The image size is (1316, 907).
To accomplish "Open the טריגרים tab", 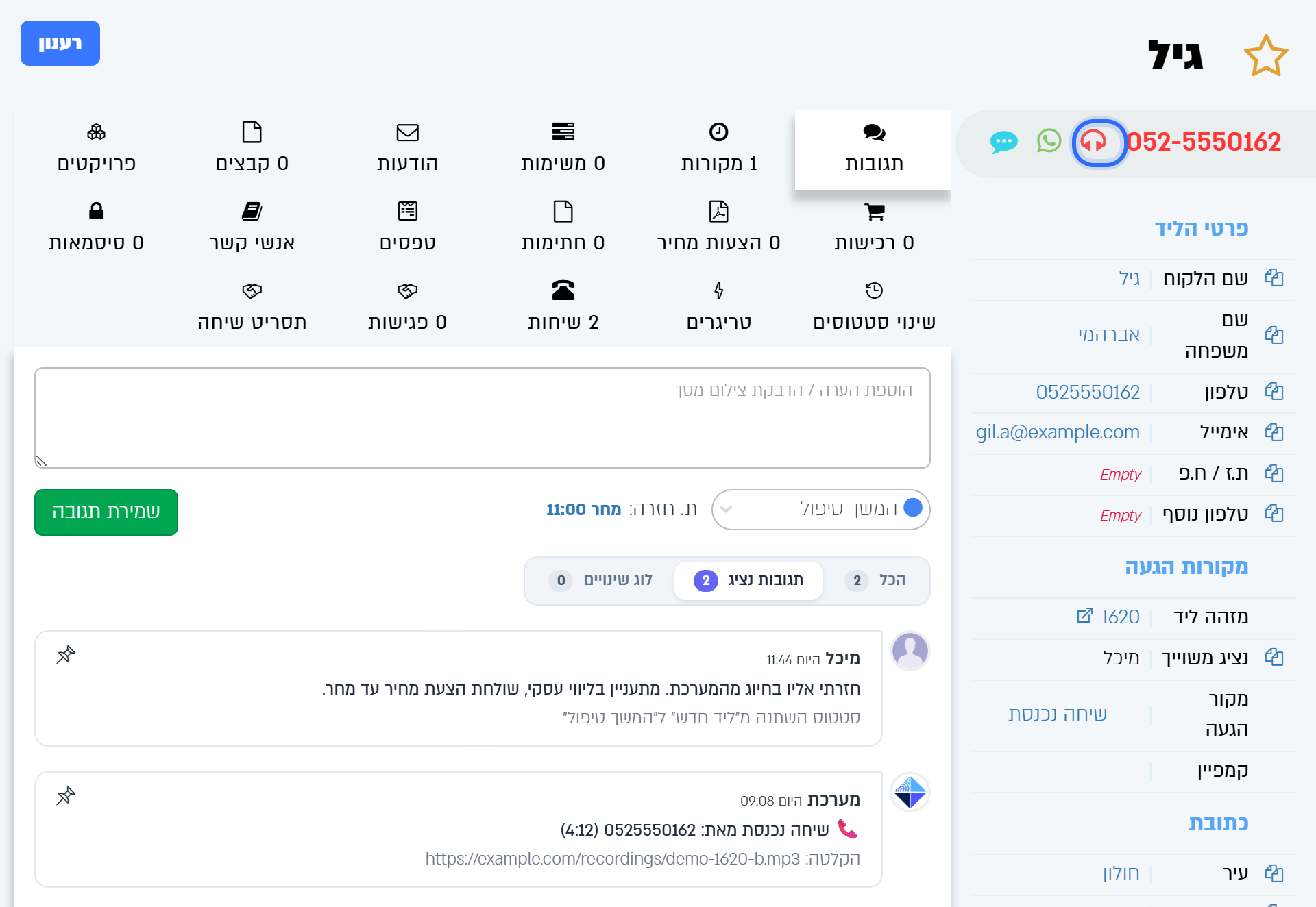I will pos(718,308).
